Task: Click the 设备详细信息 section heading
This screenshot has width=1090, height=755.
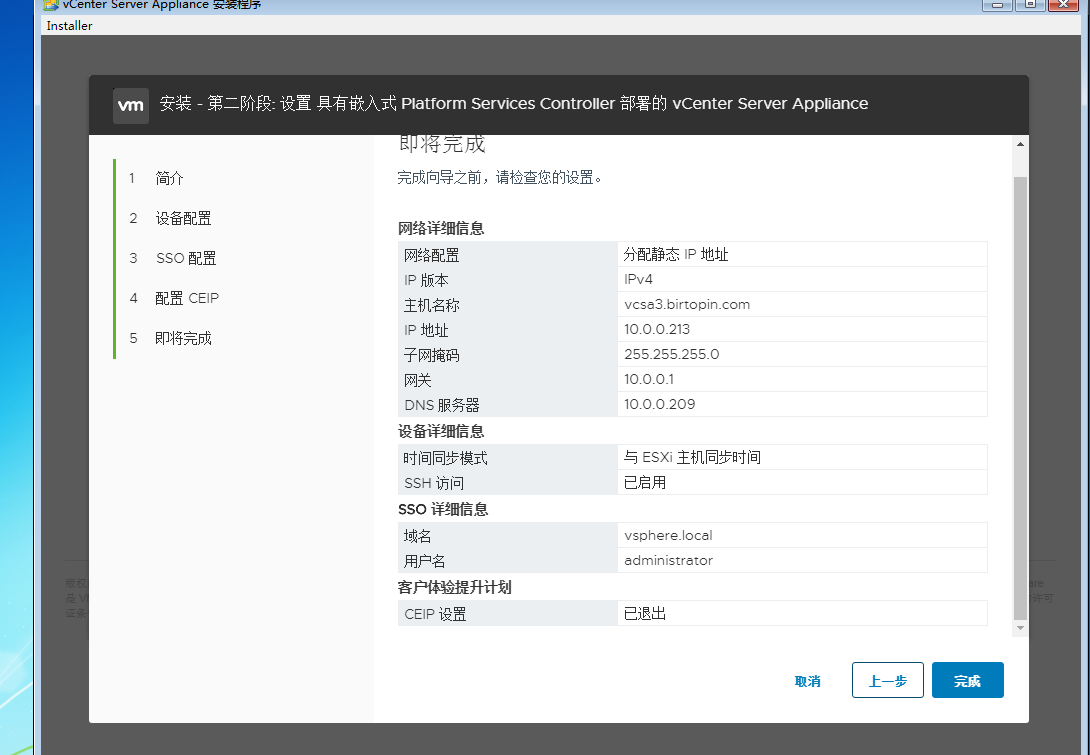Action: 441,432
